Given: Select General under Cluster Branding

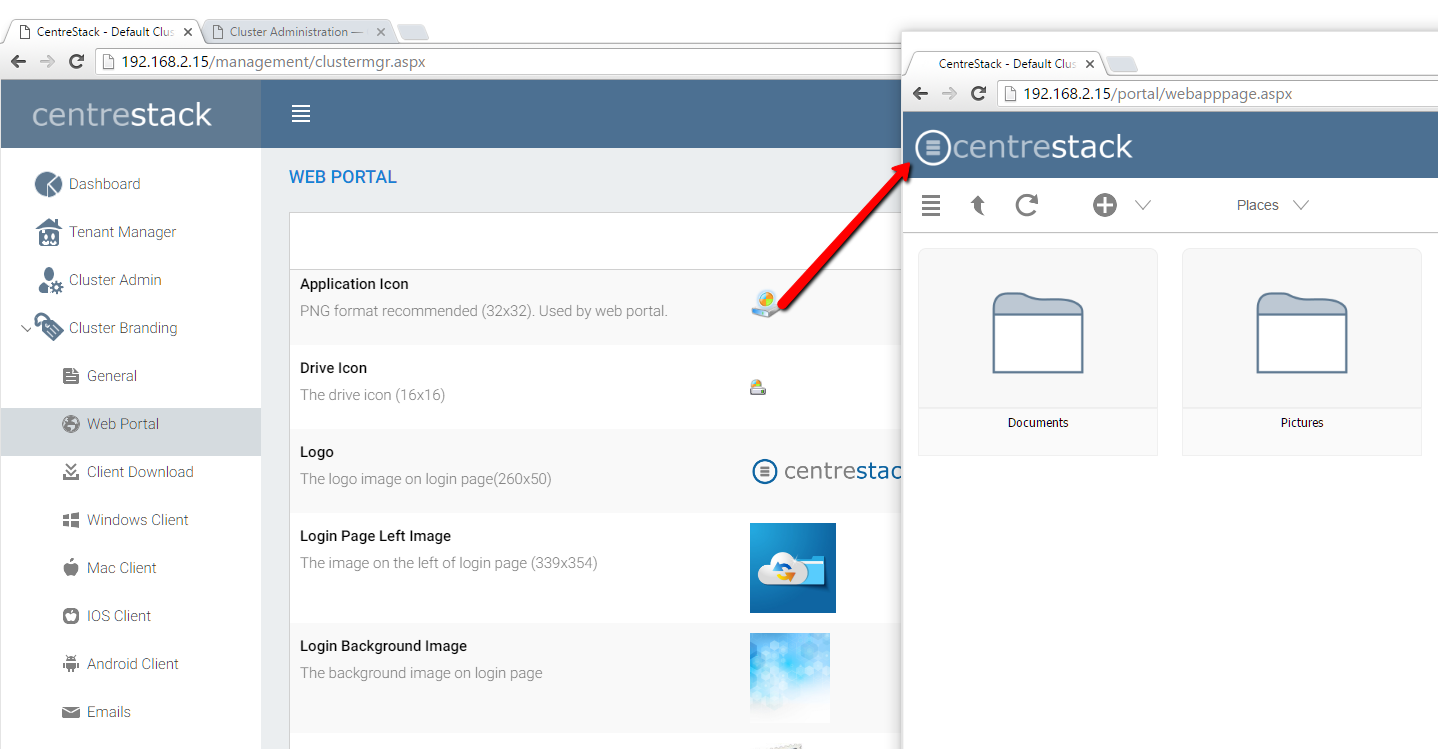Looking at the screenshot, I should pos(112,376).
